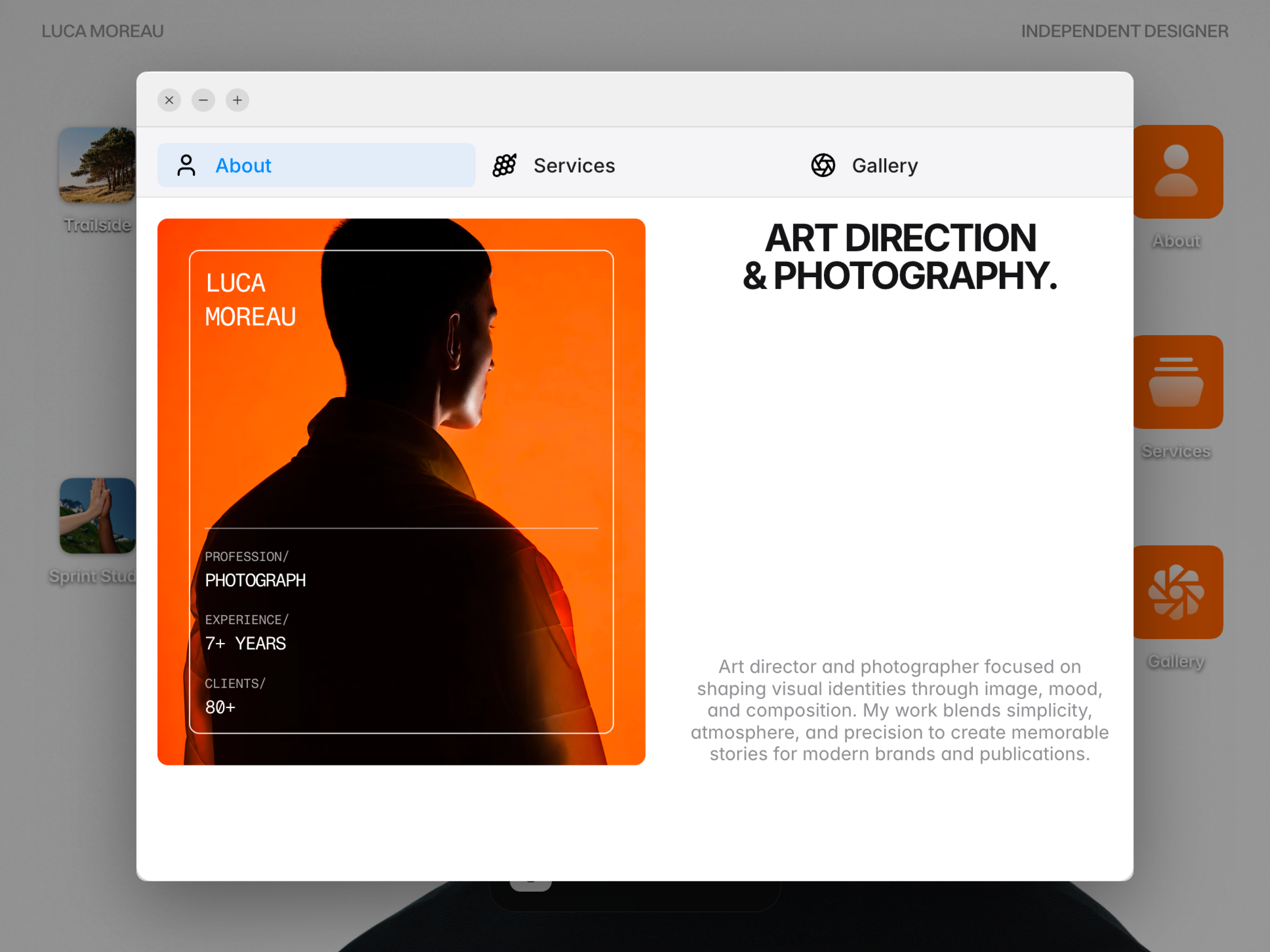Open the Sprint Studio project thumbnail
This screenshot has width=1270, height=952.
click(x=98, y=515)
